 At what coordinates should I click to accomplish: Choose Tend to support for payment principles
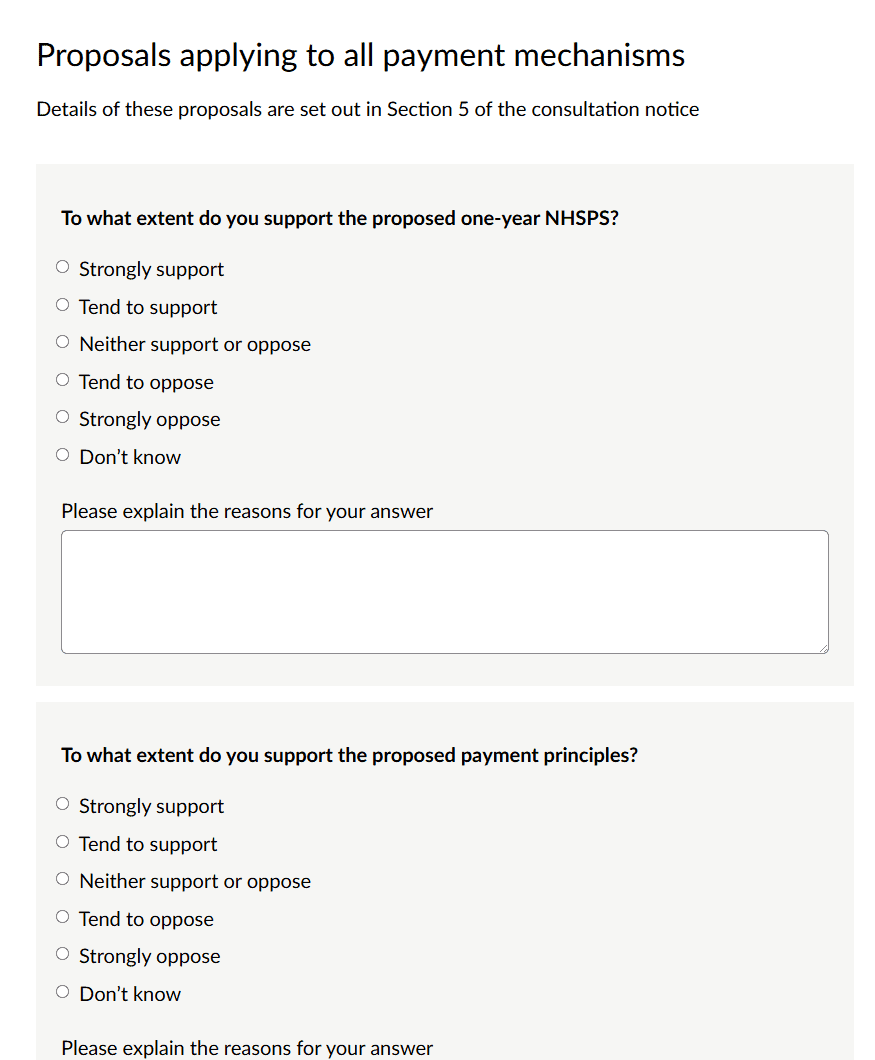[63, 843]
